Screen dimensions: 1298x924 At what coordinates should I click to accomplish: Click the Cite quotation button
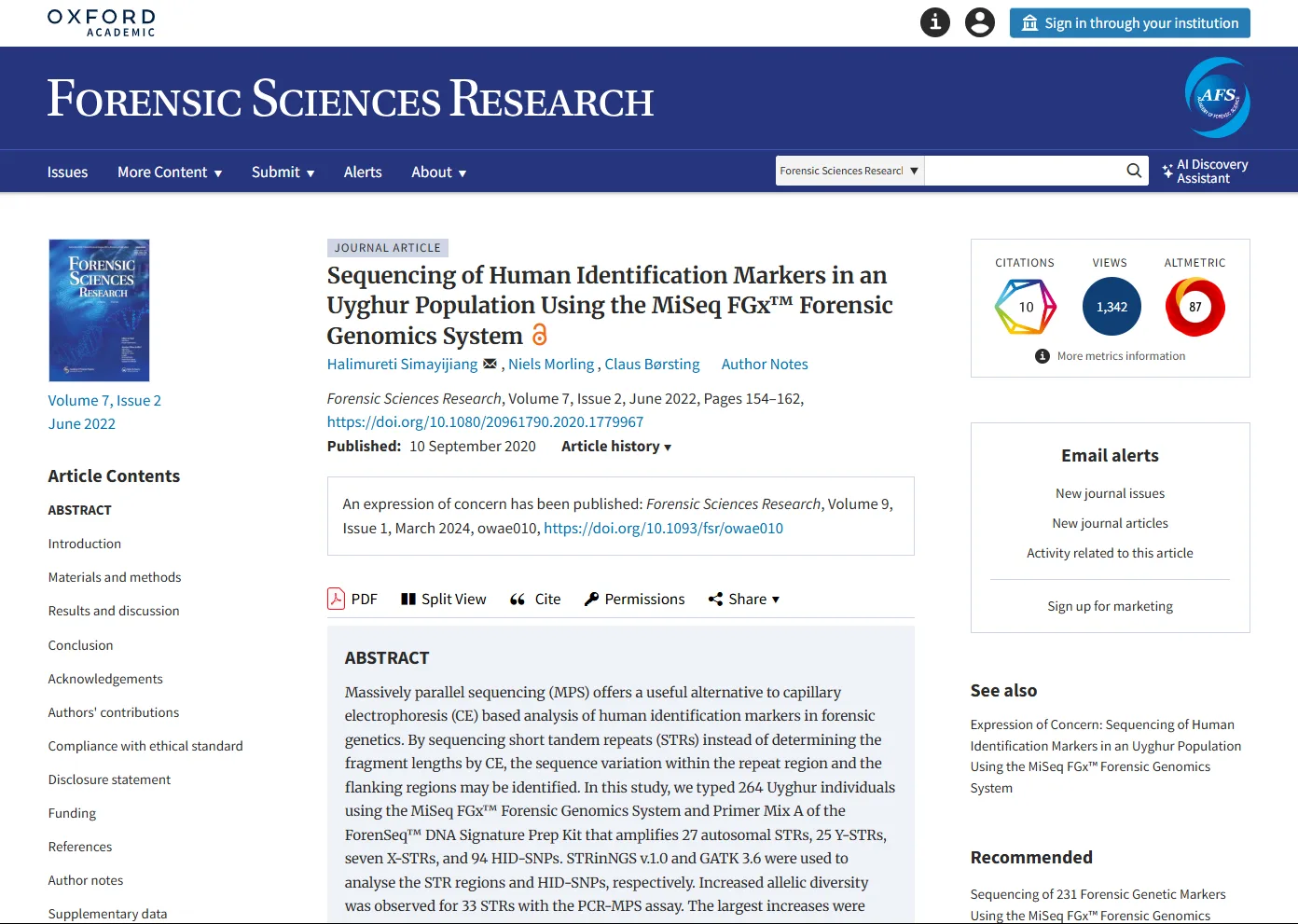[535, 599]
